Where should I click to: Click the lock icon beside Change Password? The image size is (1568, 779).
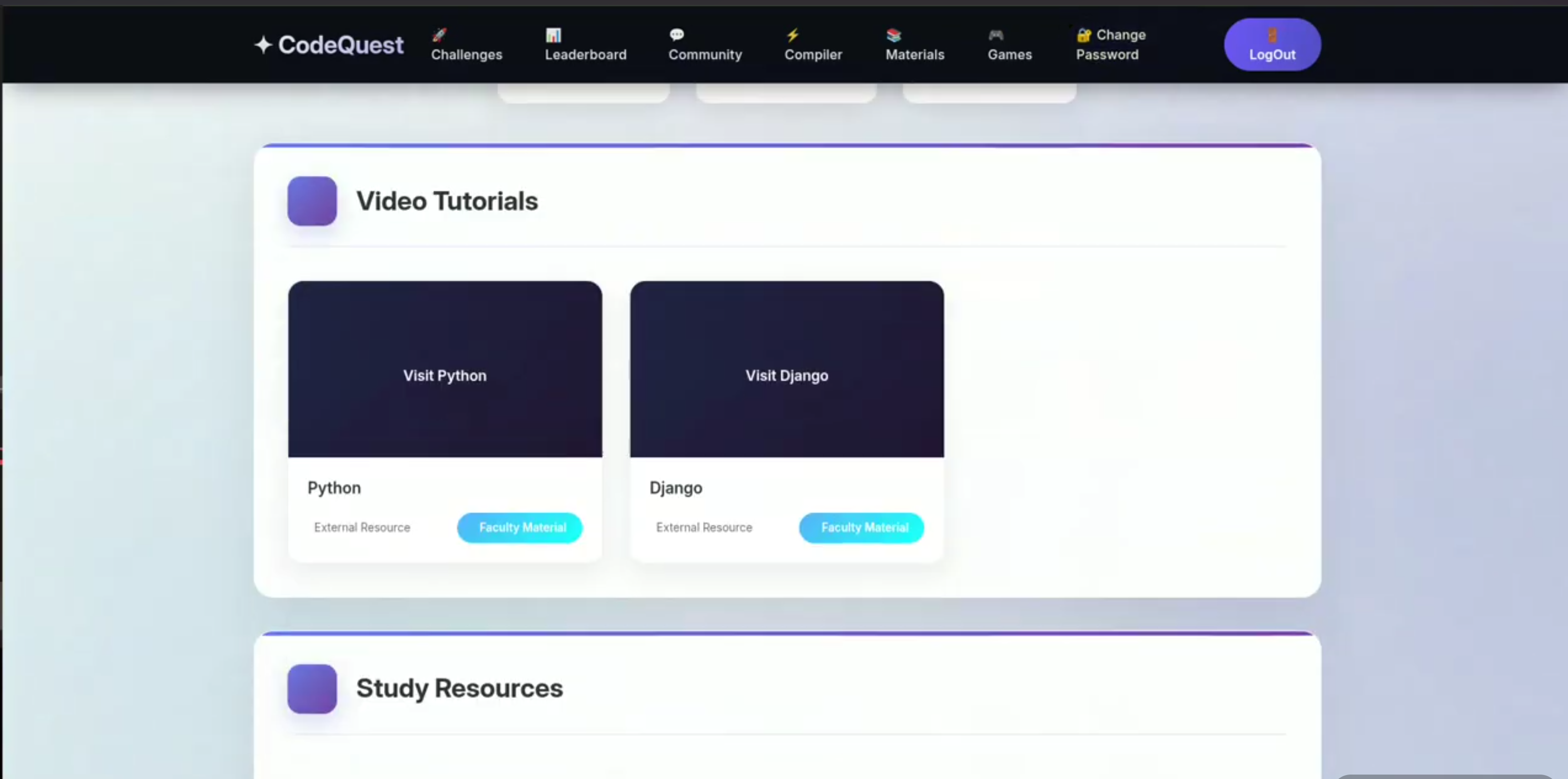[x=1083, y=34]
